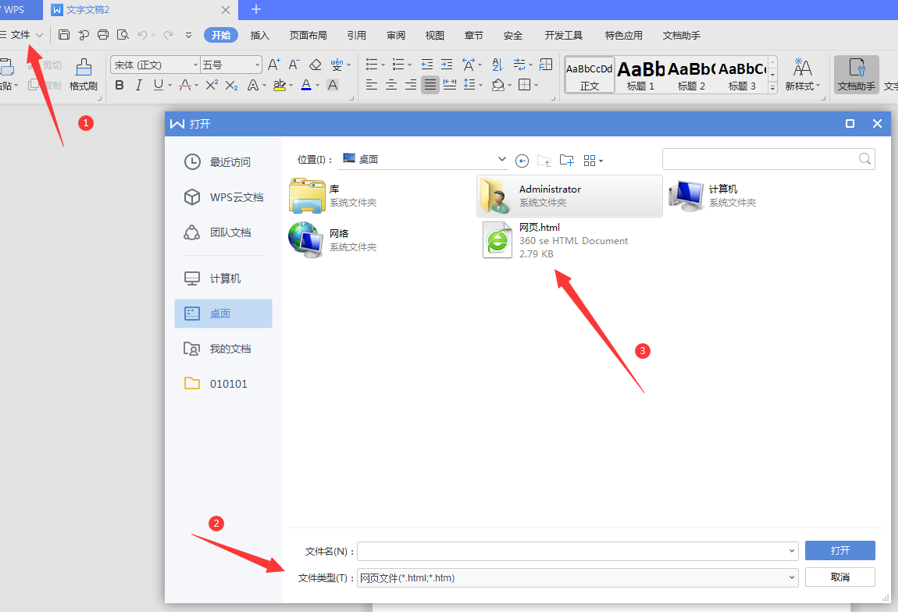Switch to the Page Layout tab
Screen dimensions: 898x612
pyautogui.click(x=308, y=35)
